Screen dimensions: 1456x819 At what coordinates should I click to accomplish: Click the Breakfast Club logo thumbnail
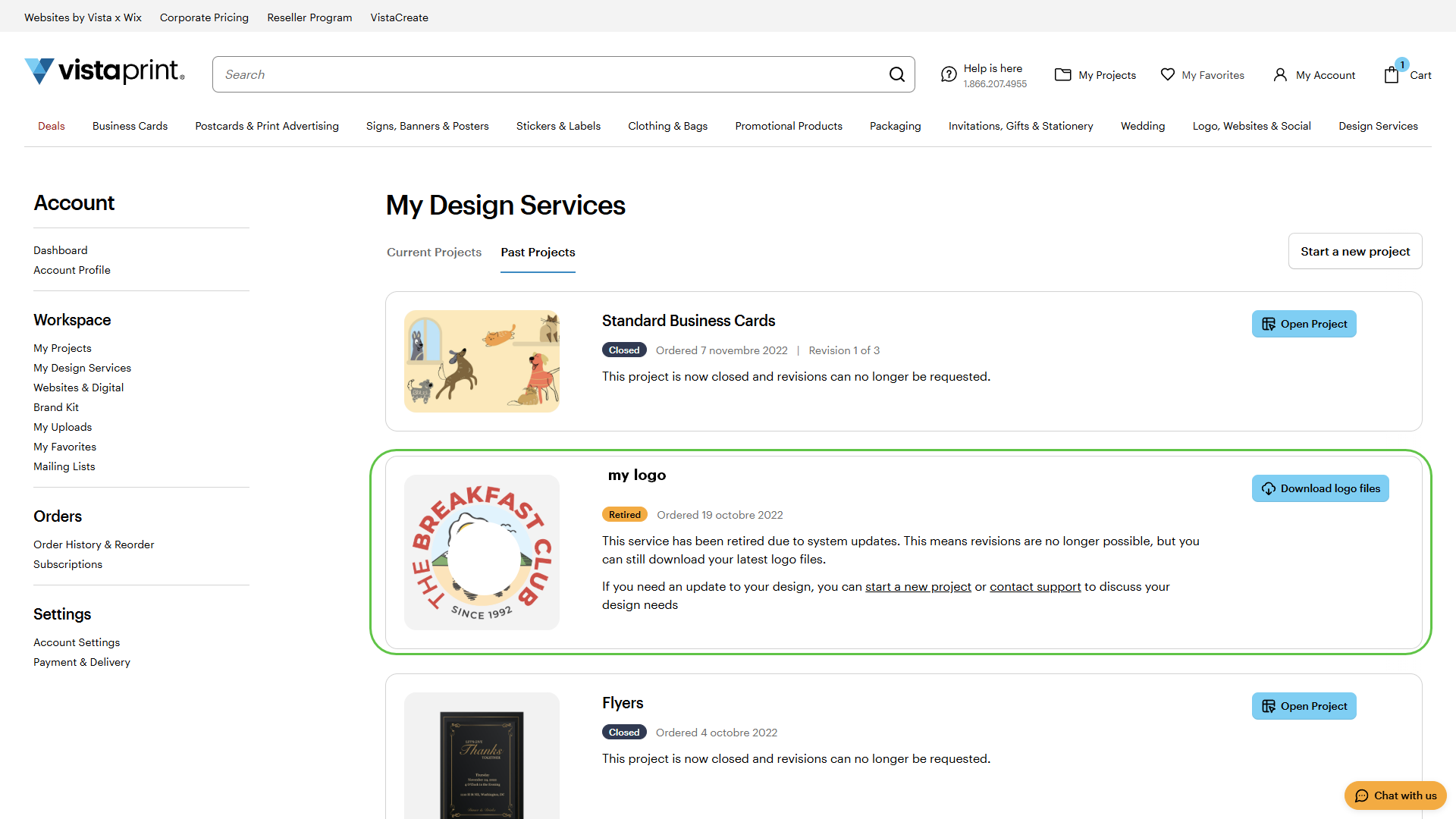coord(482,552)
